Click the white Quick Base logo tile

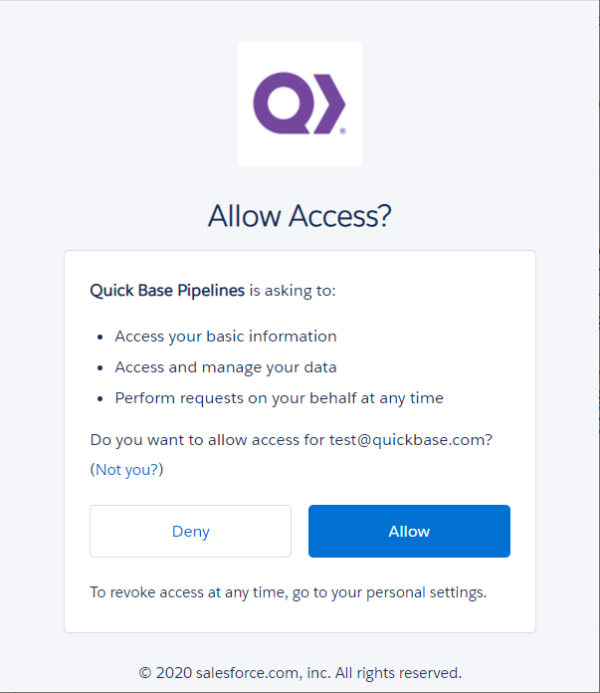(x=300, y=104)
